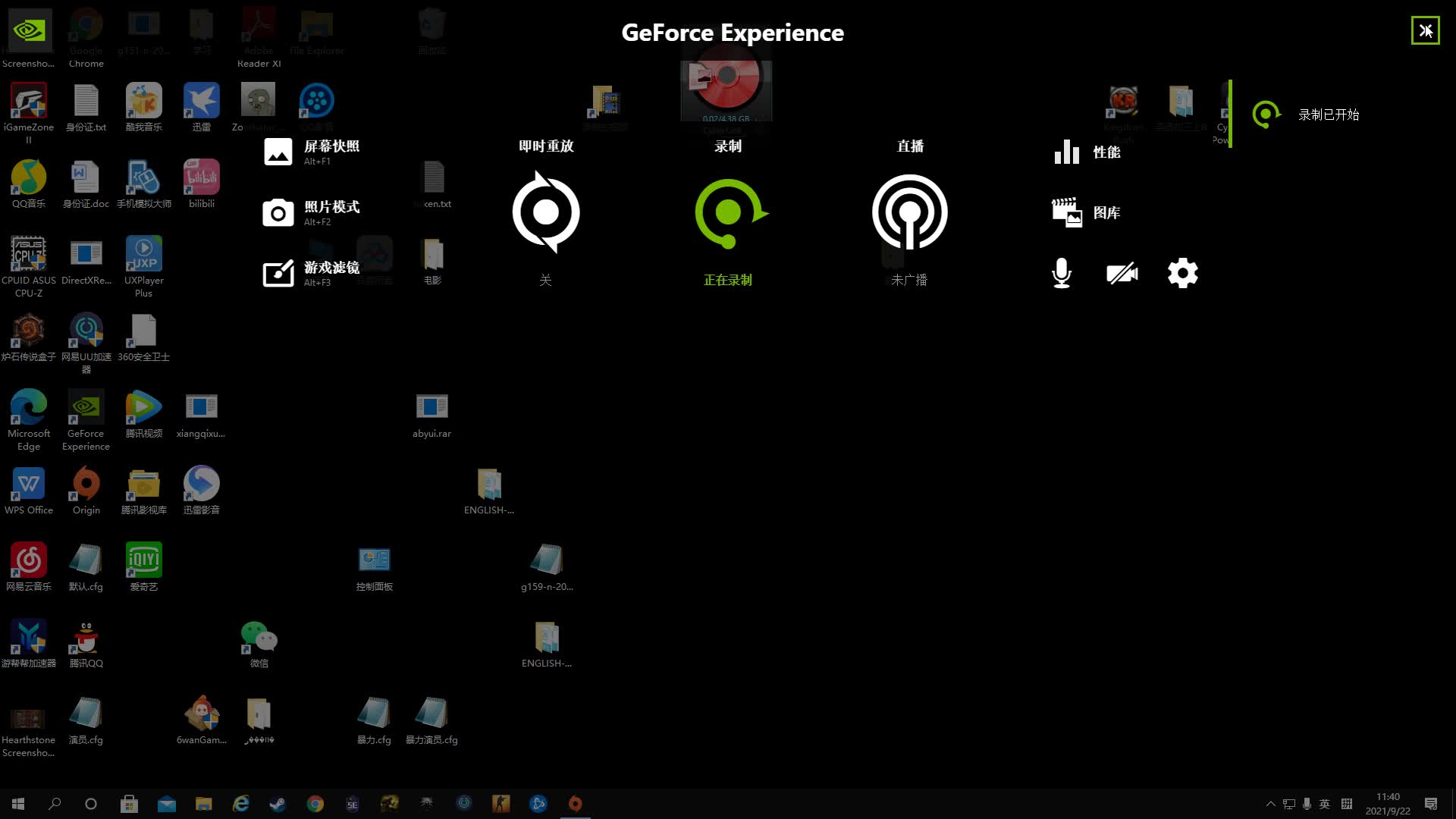Click the green 录制 record icon
The height and width of the screenshot is (819, 1456).
pyautogui.click(x=730, y=213)
